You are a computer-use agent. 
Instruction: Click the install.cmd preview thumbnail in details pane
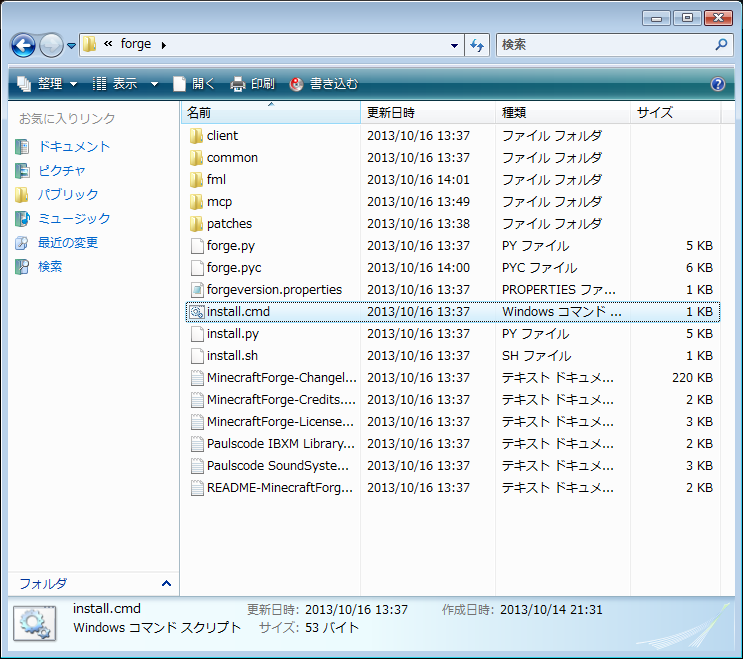[x=35, y=623]
